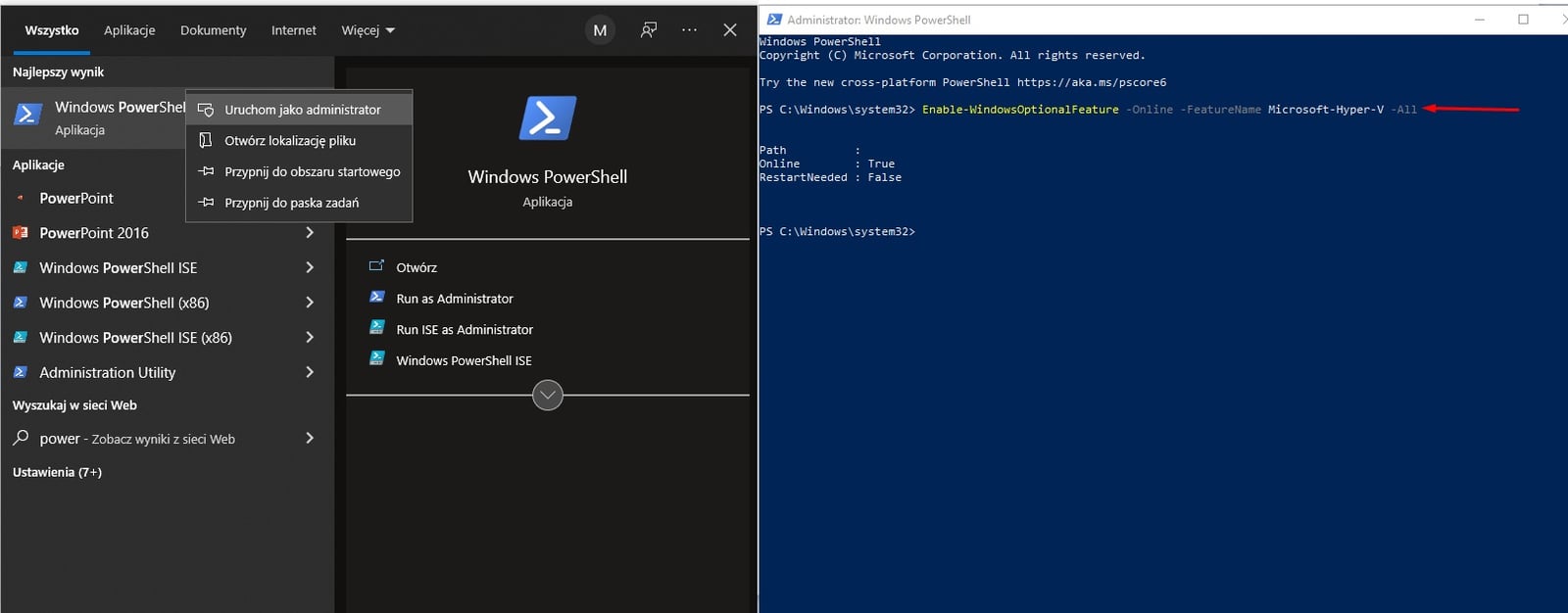Switch to the Dokumenty tab
This screenshot has width=1568, height=613.
point(213,30)
